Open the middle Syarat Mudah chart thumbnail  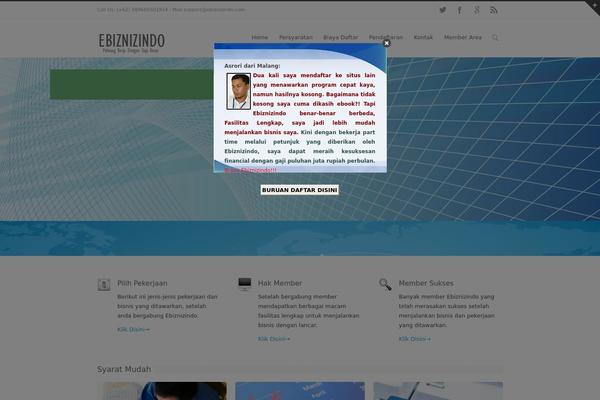click(300, 391)
